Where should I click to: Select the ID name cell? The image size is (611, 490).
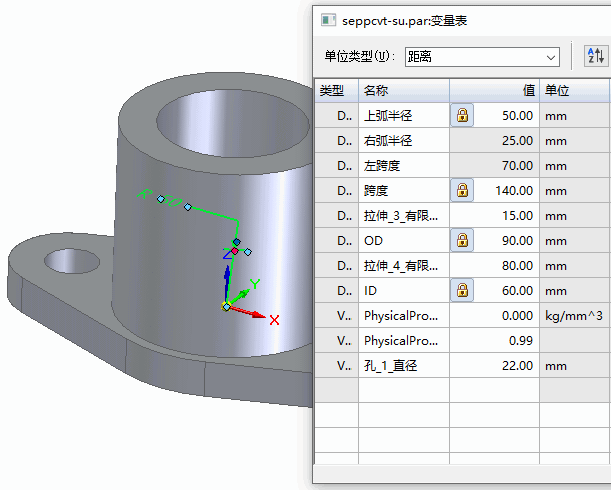[x=404, y=290]
